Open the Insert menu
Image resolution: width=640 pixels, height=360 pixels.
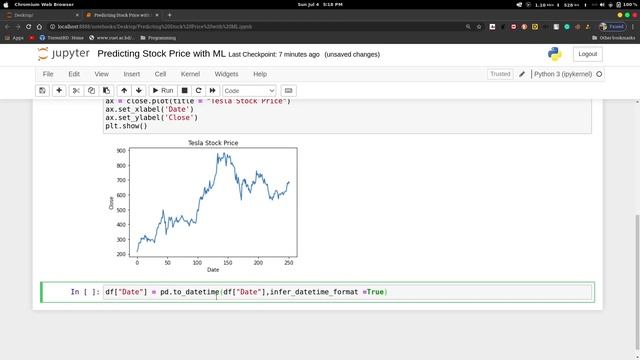tap(131, 74)
